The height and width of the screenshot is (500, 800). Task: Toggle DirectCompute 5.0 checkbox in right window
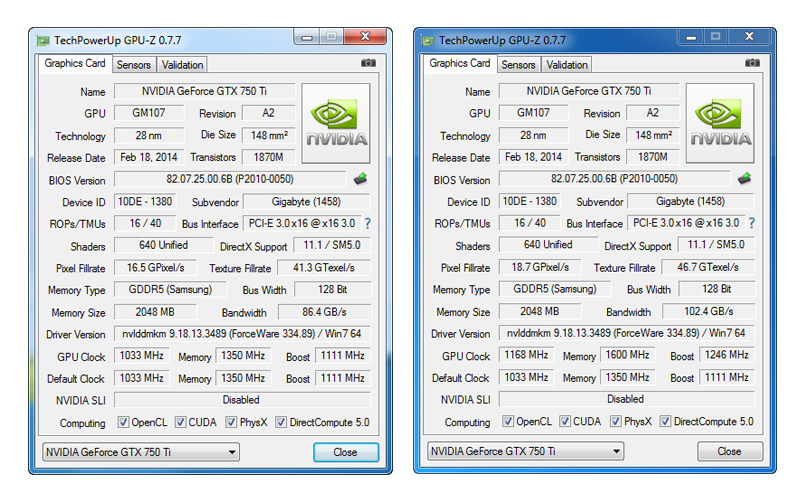pyautogui.click(x=665, y=421)
